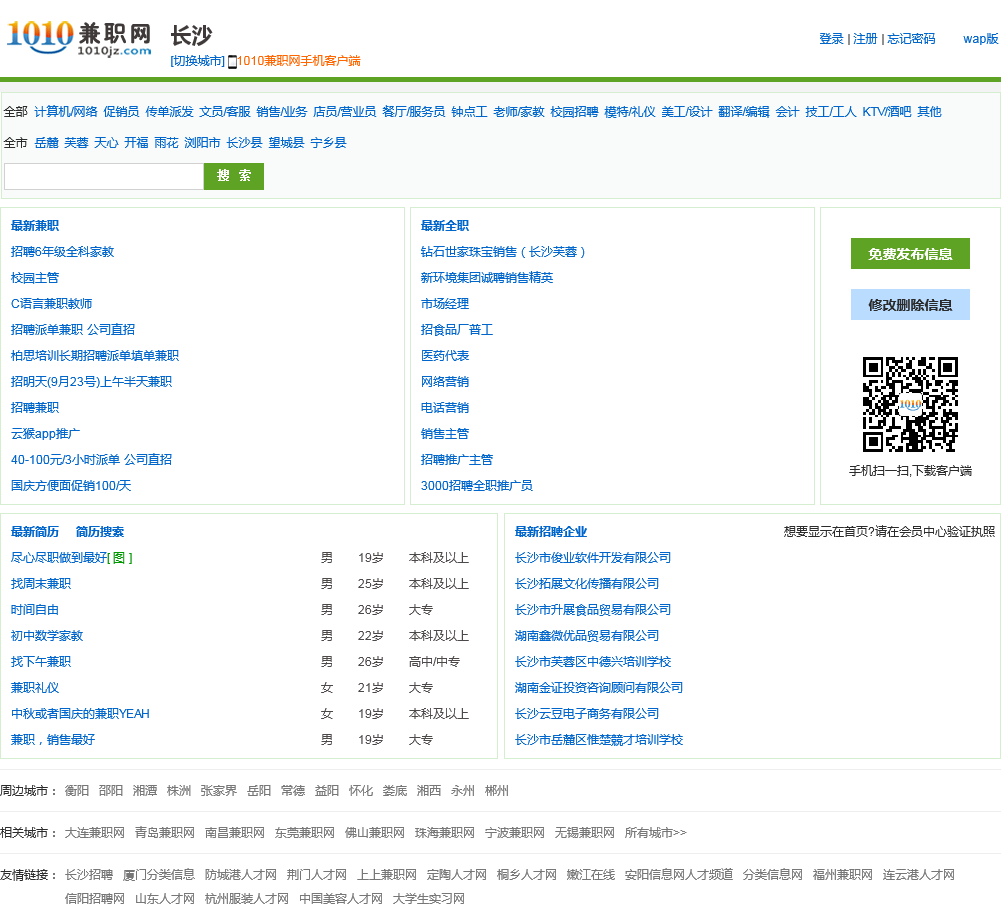Image resolution: width=1001 pixels, height=910 pixels.
Task: Open the 湖南鑫微优品贸易有限公司 company page
Action: 587,635
